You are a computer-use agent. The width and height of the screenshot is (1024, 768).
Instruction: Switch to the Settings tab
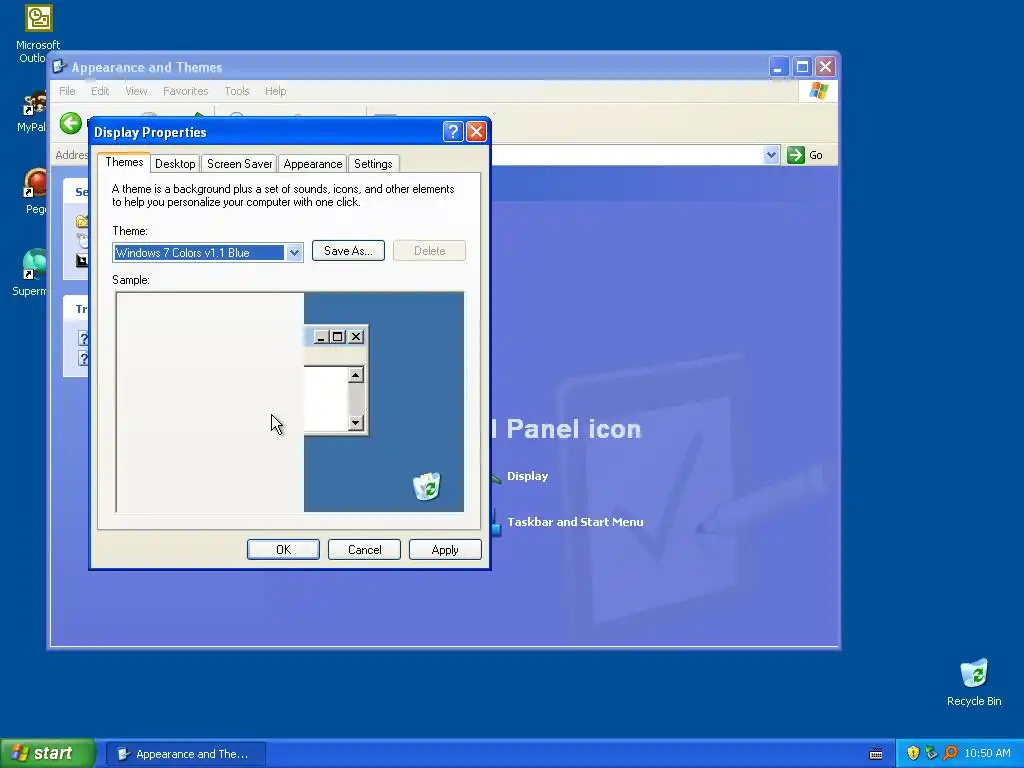[x=373, y=164]
